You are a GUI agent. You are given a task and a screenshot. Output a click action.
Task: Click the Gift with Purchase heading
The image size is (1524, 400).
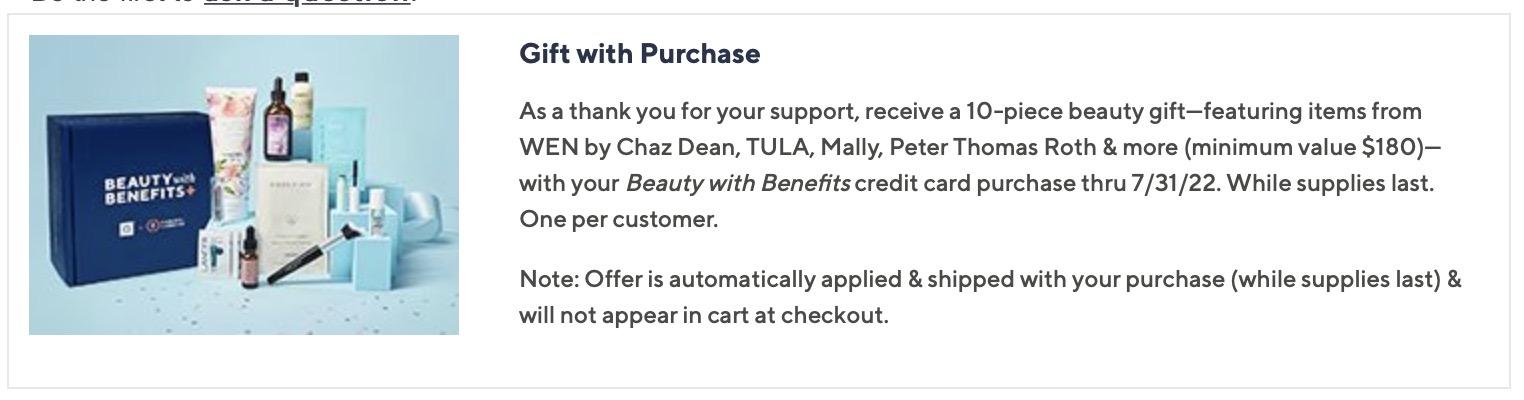tap(640, 54)
